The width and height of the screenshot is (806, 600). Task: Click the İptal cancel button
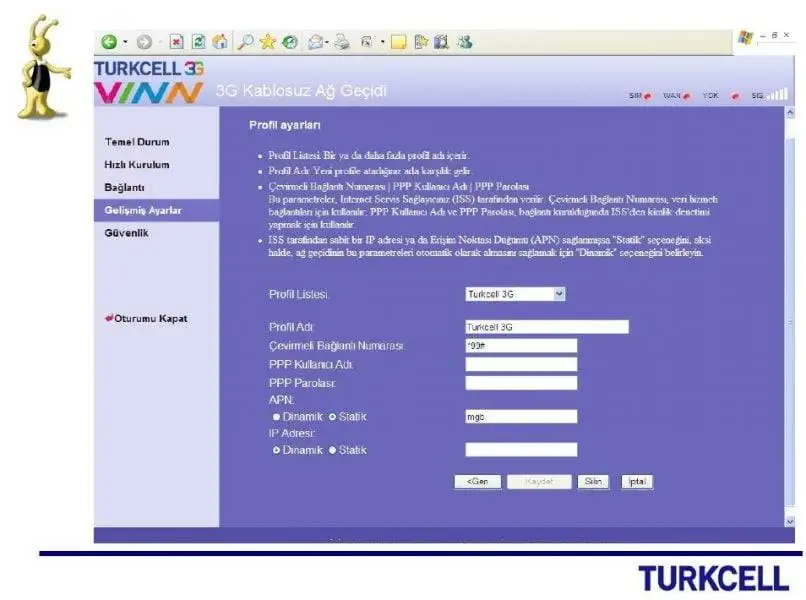[637, 482]
